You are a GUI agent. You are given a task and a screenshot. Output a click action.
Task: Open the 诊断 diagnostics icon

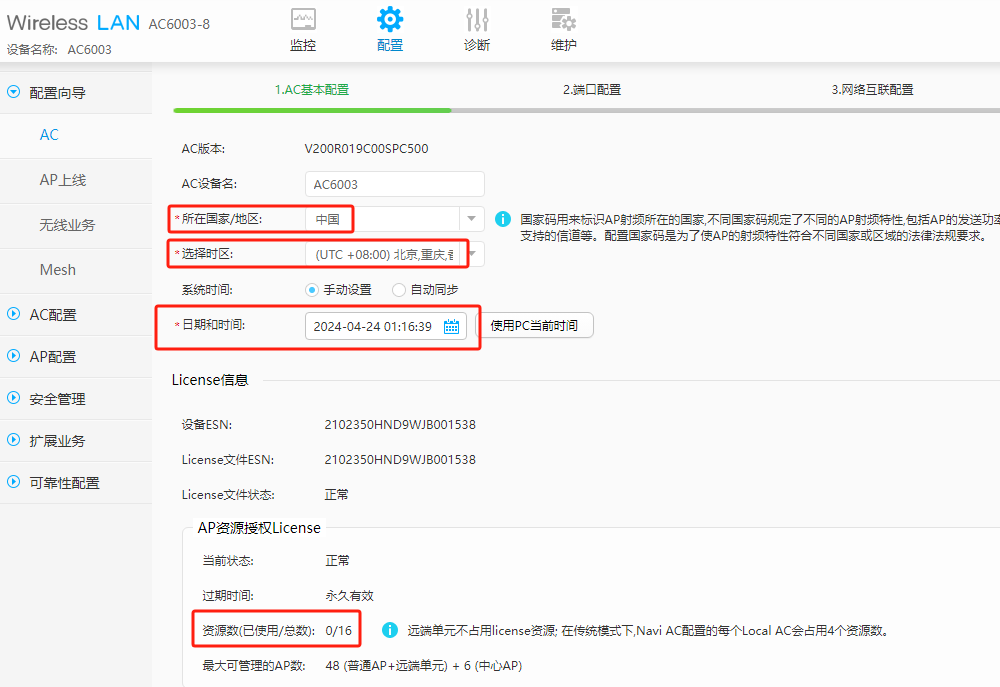477,20
